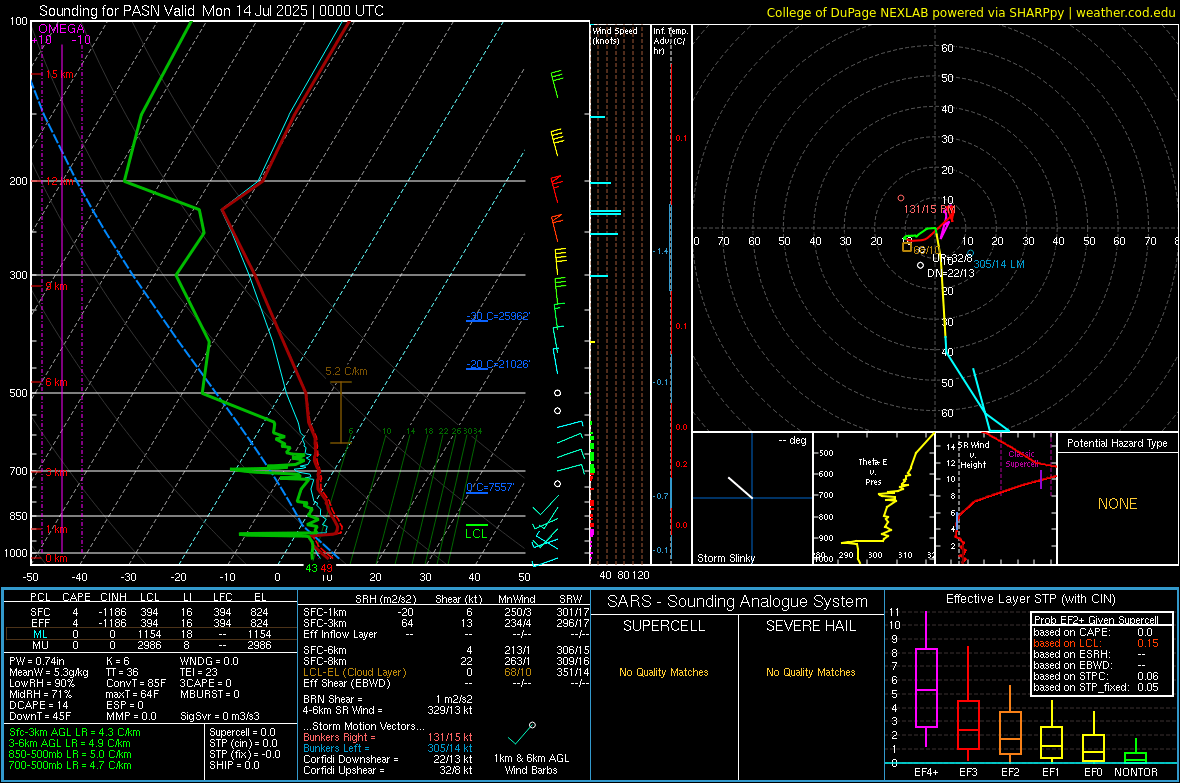Click the Classic Supercell label
Screen dimensions: 1180x783
click(x=1022, y=459)
